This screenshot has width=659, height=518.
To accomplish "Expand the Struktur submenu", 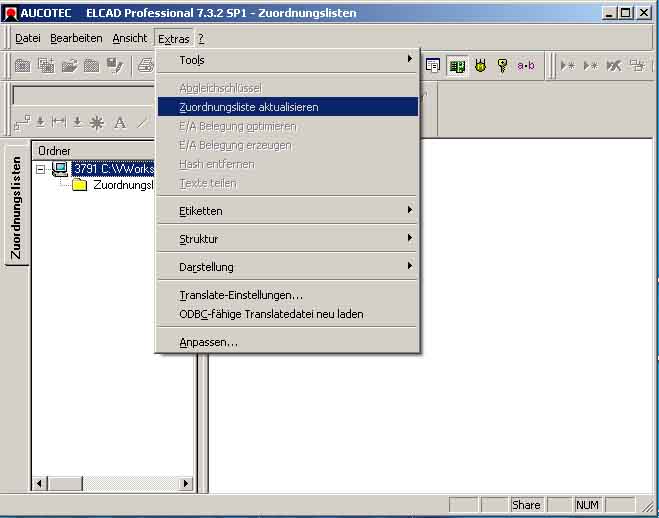I will coord(288,239).
